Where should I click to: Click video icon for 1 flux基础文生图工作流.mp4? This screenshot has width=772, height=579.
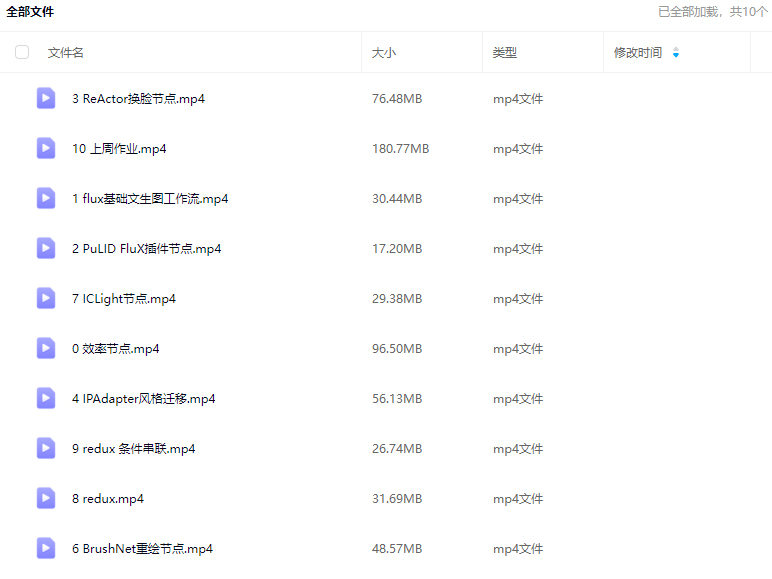(x=46, y=198)
